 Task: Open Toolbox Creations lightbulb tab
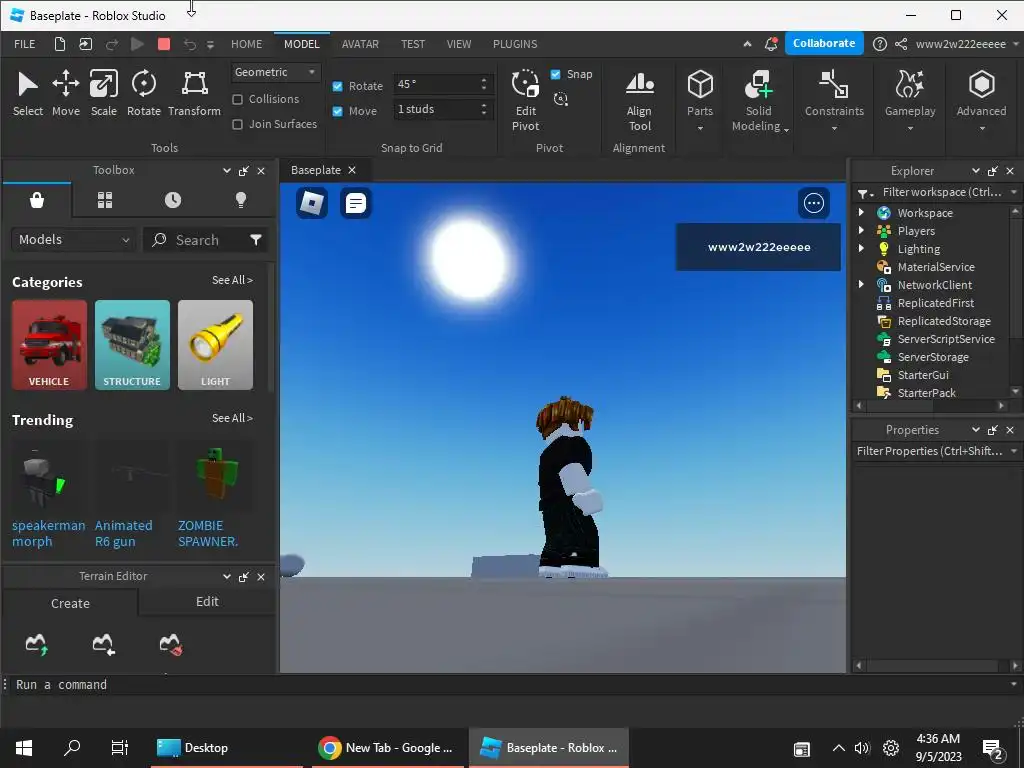(x=241, y=200)
